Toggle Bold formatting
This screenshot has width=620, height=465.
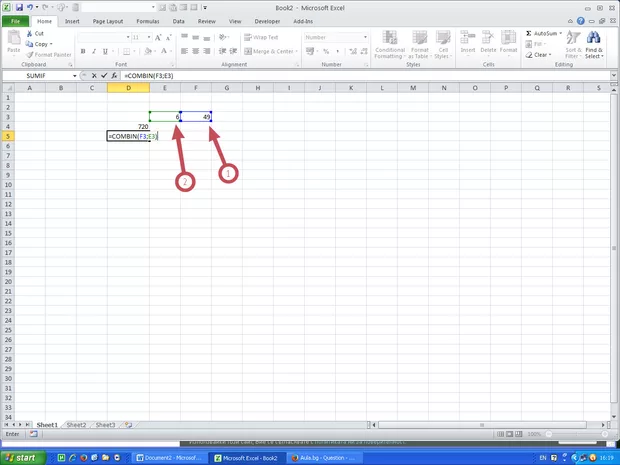(x=83, y=51)
